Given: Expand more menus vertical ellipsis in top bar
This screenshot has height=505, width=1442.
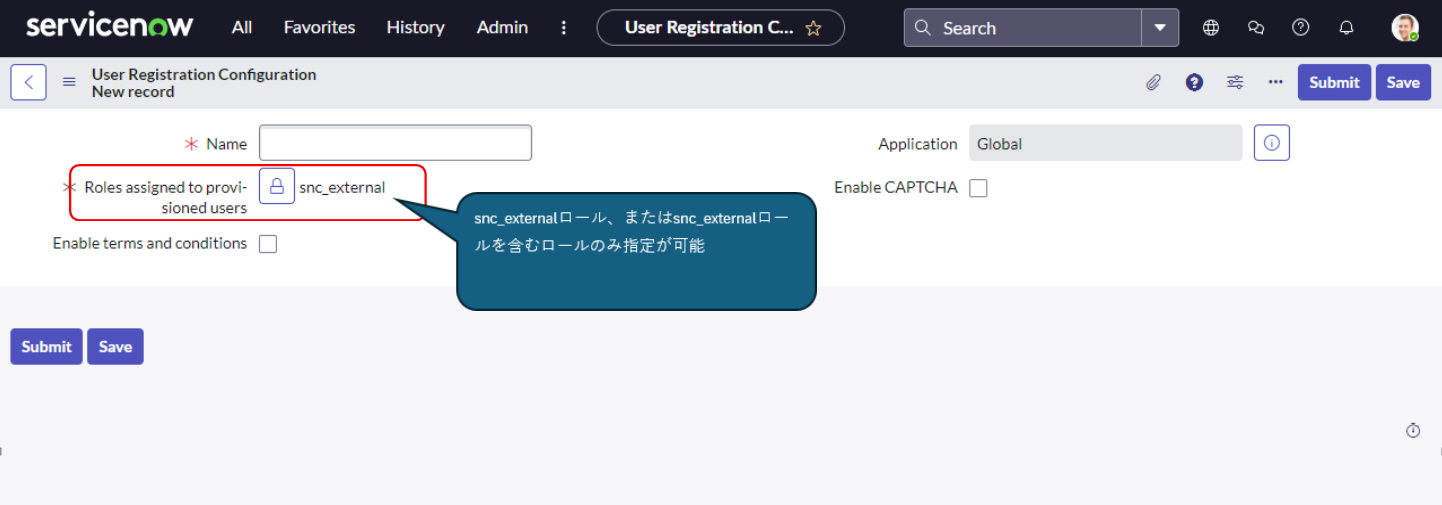Looking at the screenshot, I should click(x=564, y=28).
